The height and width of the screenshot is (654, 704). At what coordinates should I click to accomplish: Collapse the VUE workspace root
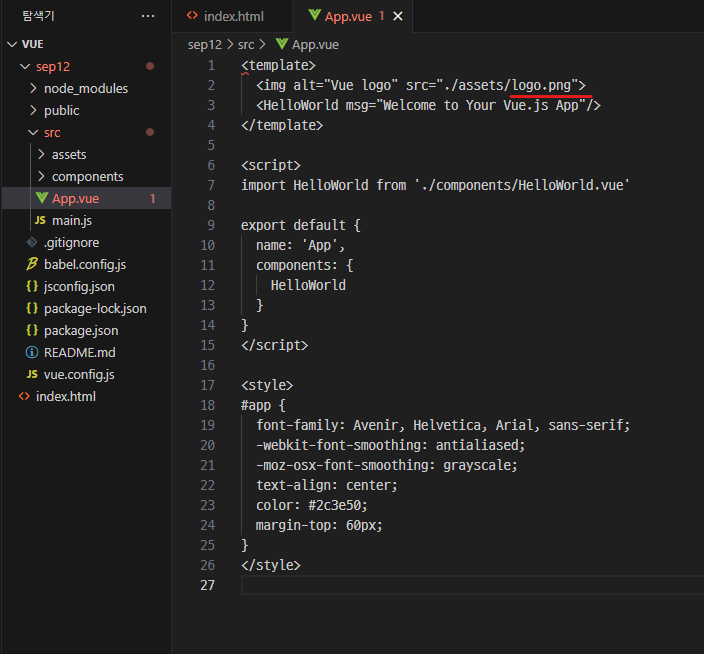point(13,44)
